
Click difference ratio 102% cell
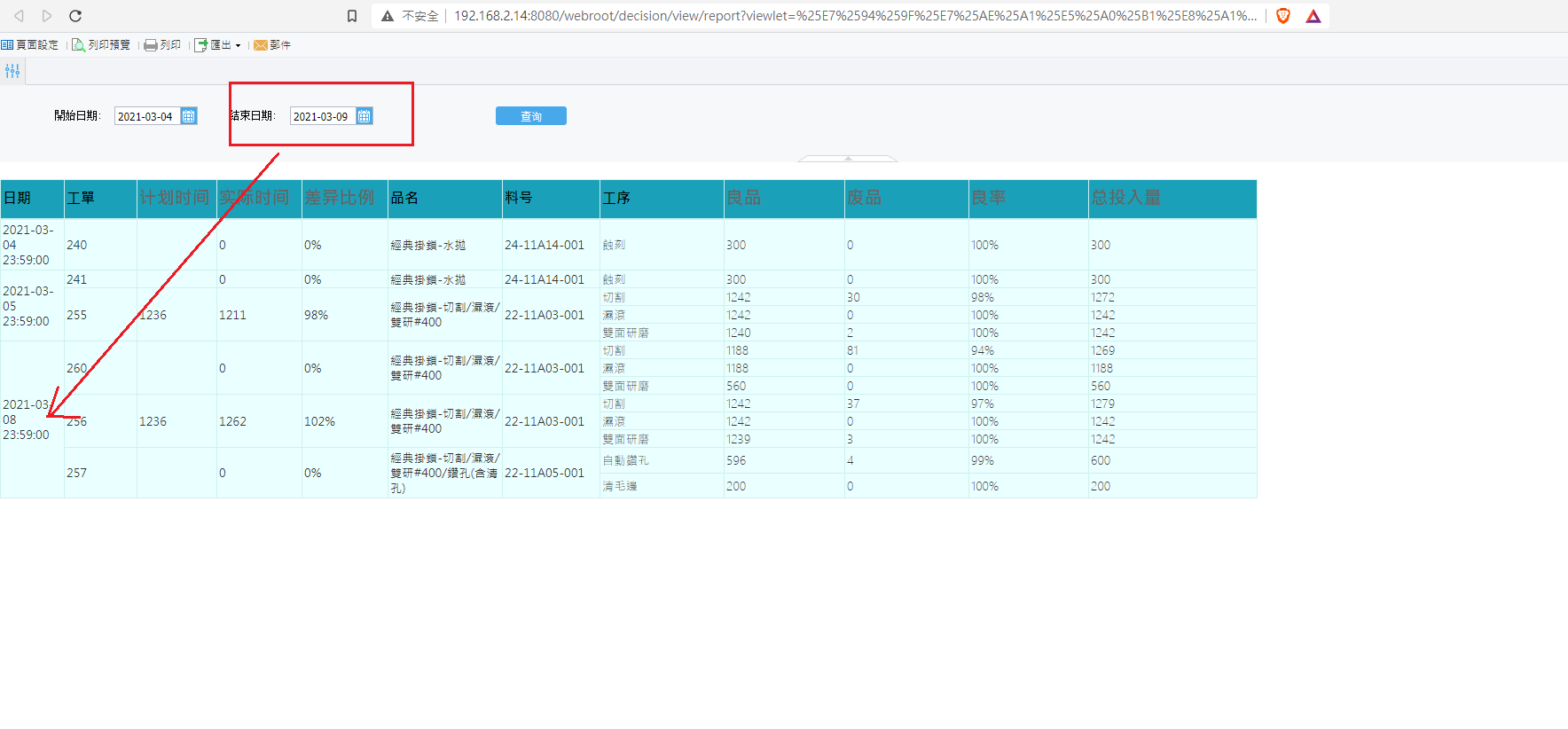344,421
